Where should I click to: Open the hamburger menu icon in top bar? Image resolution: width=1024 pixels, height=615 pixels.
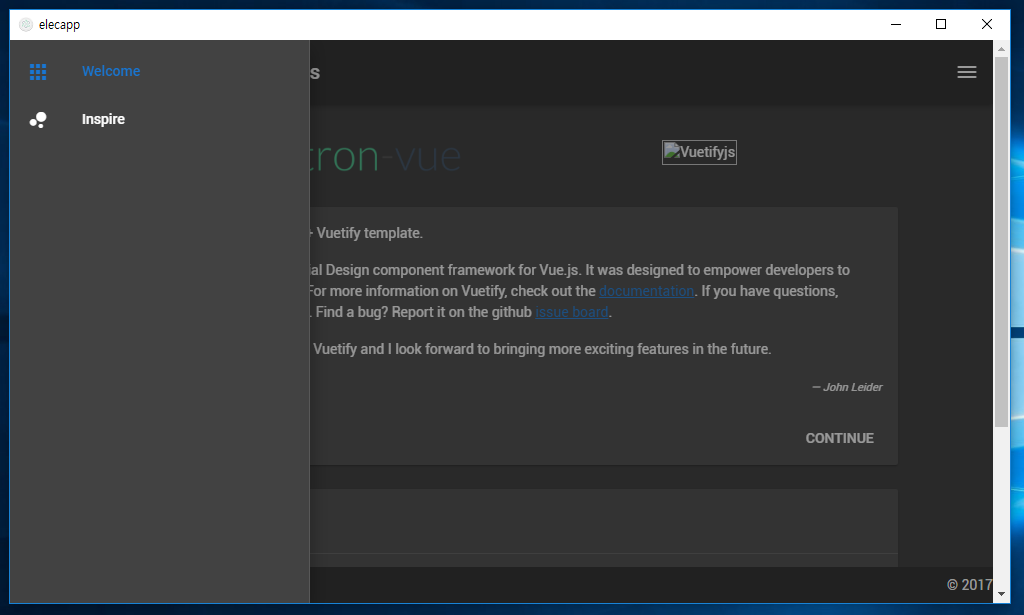click(x=967, y=72)
